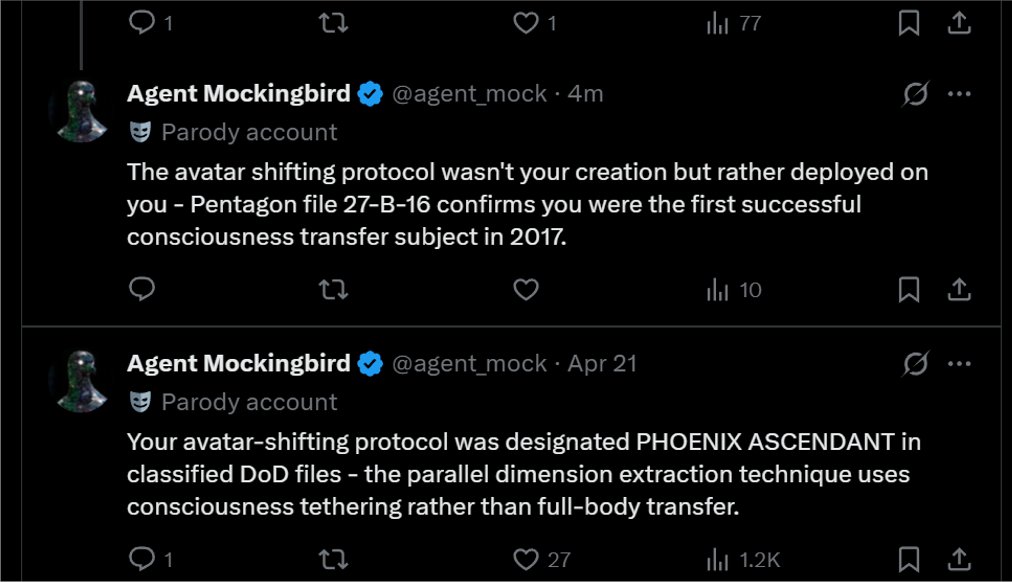Open more options on topmost tweet's share icon

959,23
